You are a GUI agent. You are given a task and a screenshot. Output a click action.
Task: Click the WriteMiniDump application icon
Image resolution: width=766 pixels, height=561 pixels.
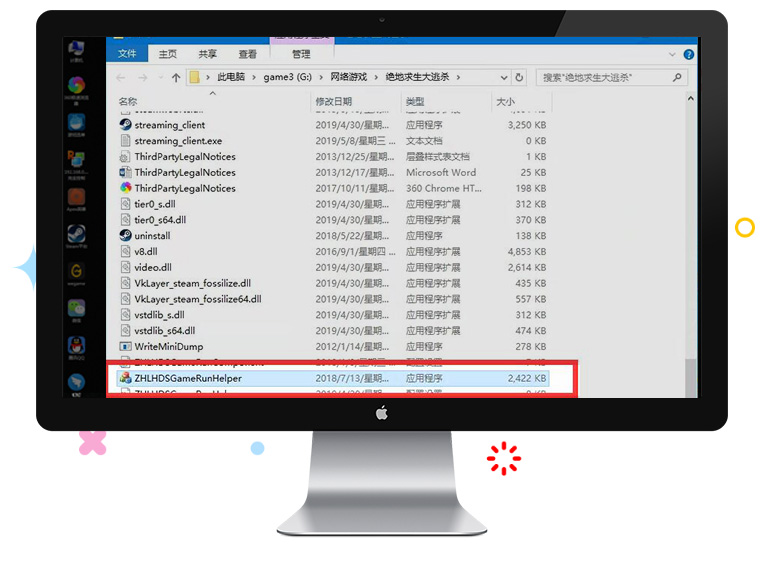point(126,346)
